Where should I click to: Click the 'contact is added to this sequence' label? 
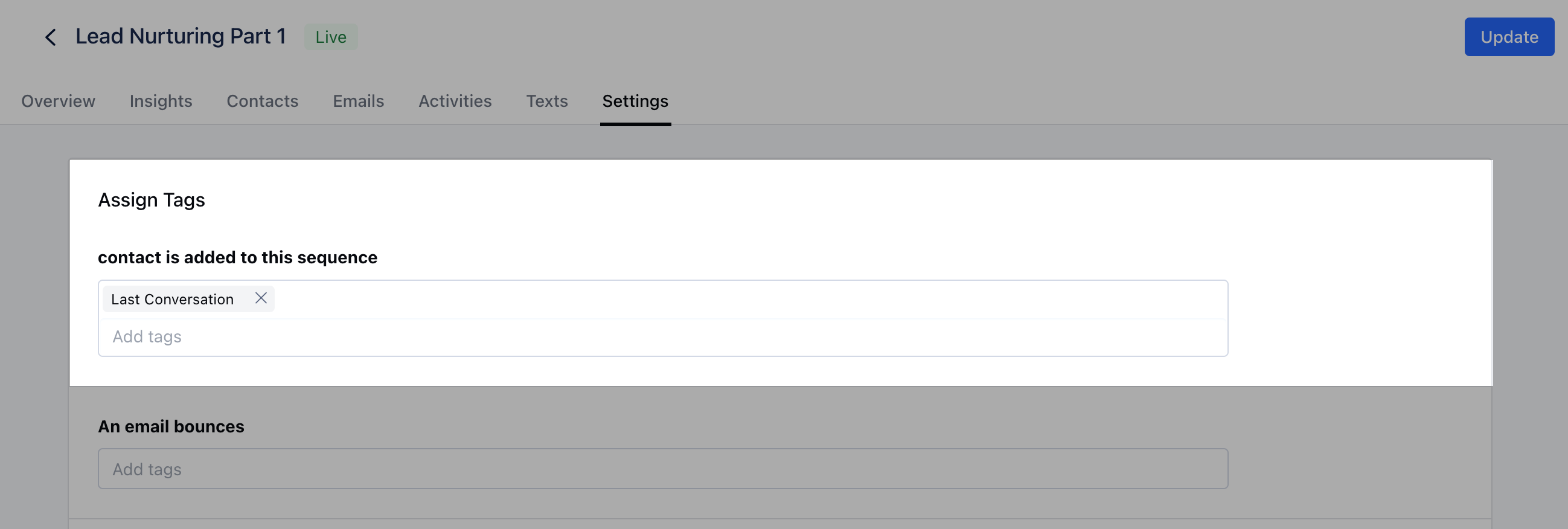click(237, 257)
